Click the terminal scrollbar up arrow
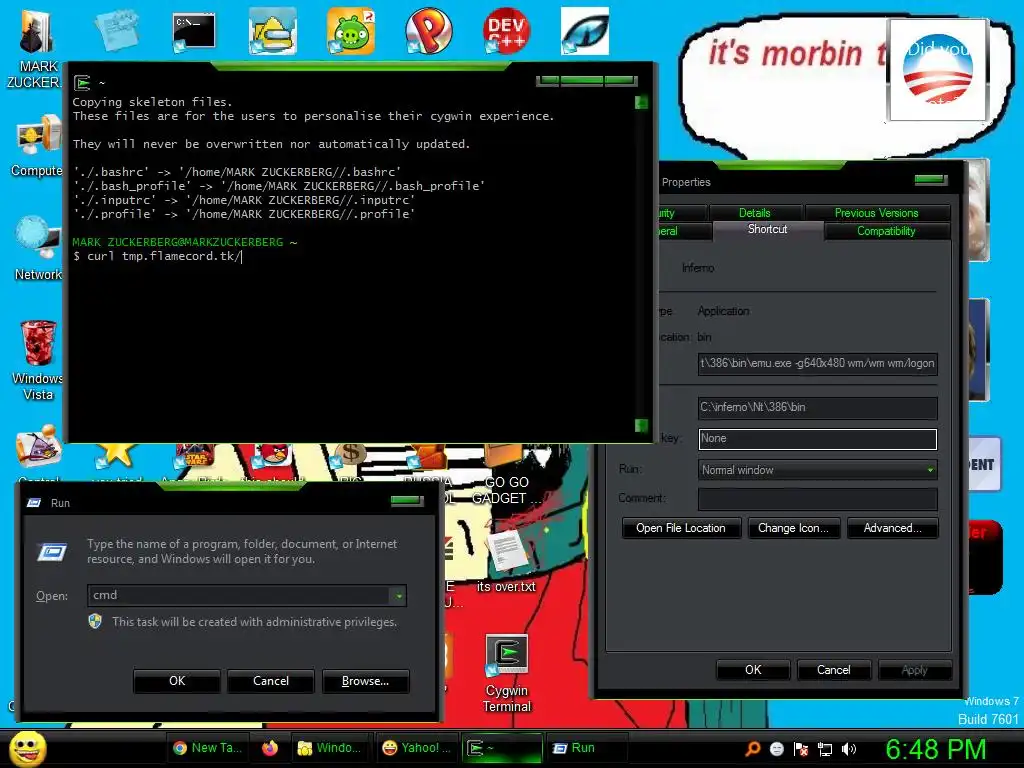 (641, 103)
